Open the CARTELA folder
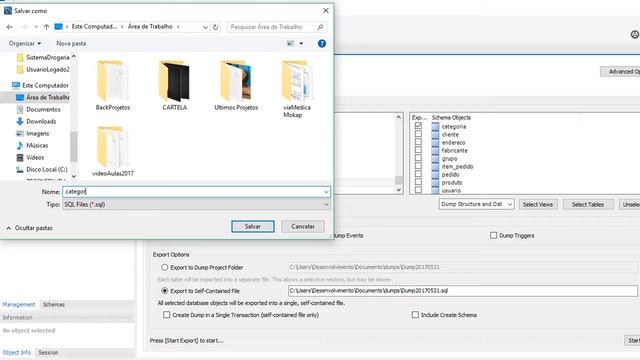 coord(175,85)
